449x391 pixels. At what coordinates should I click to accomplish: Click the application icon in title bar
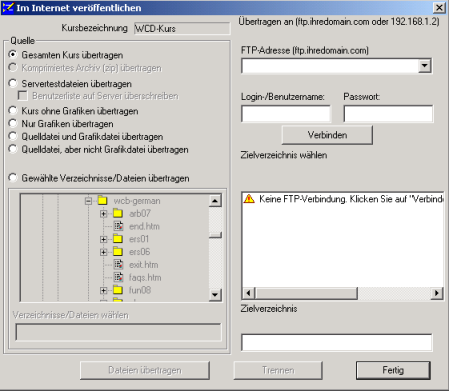tap(8, 7)
